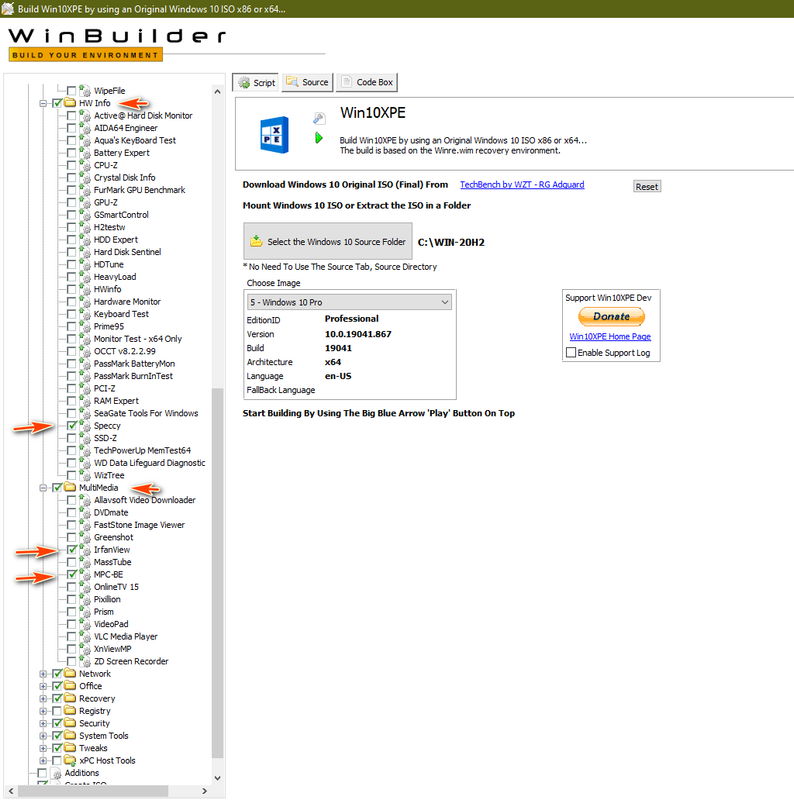The image size is (794, 800).
Task: Switch to the Script tab
Action: point(256,82)
